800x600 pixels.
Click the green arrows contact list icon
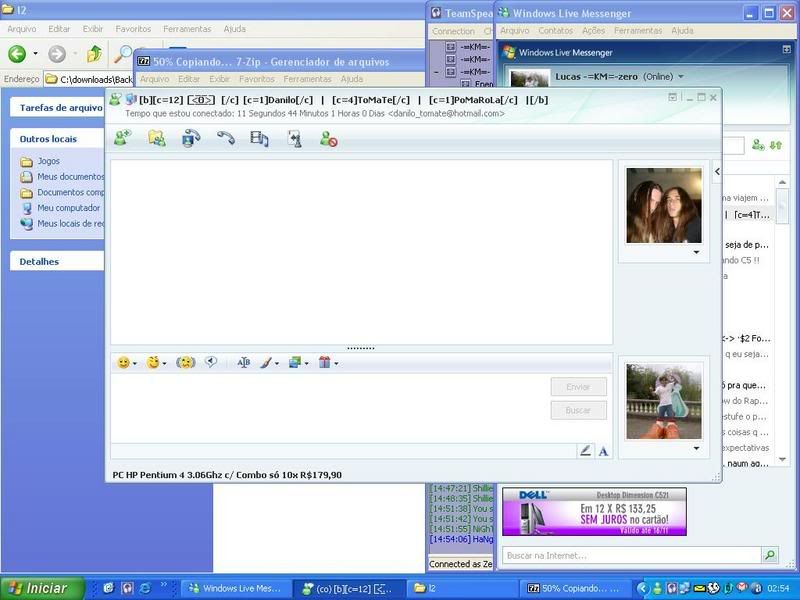click(x=776, y=145)
